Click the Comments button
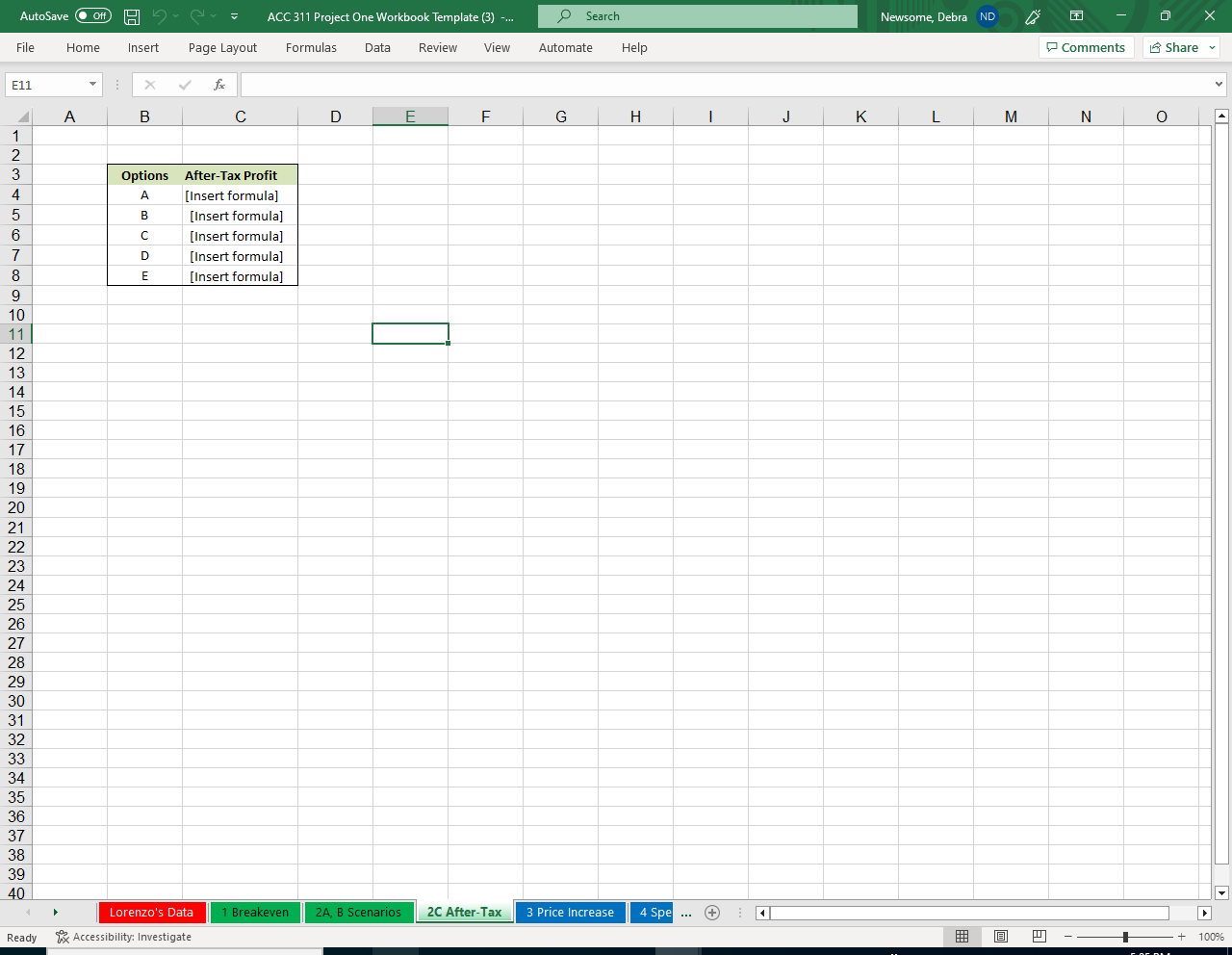1232x955 pixels. pos(1086,47)
